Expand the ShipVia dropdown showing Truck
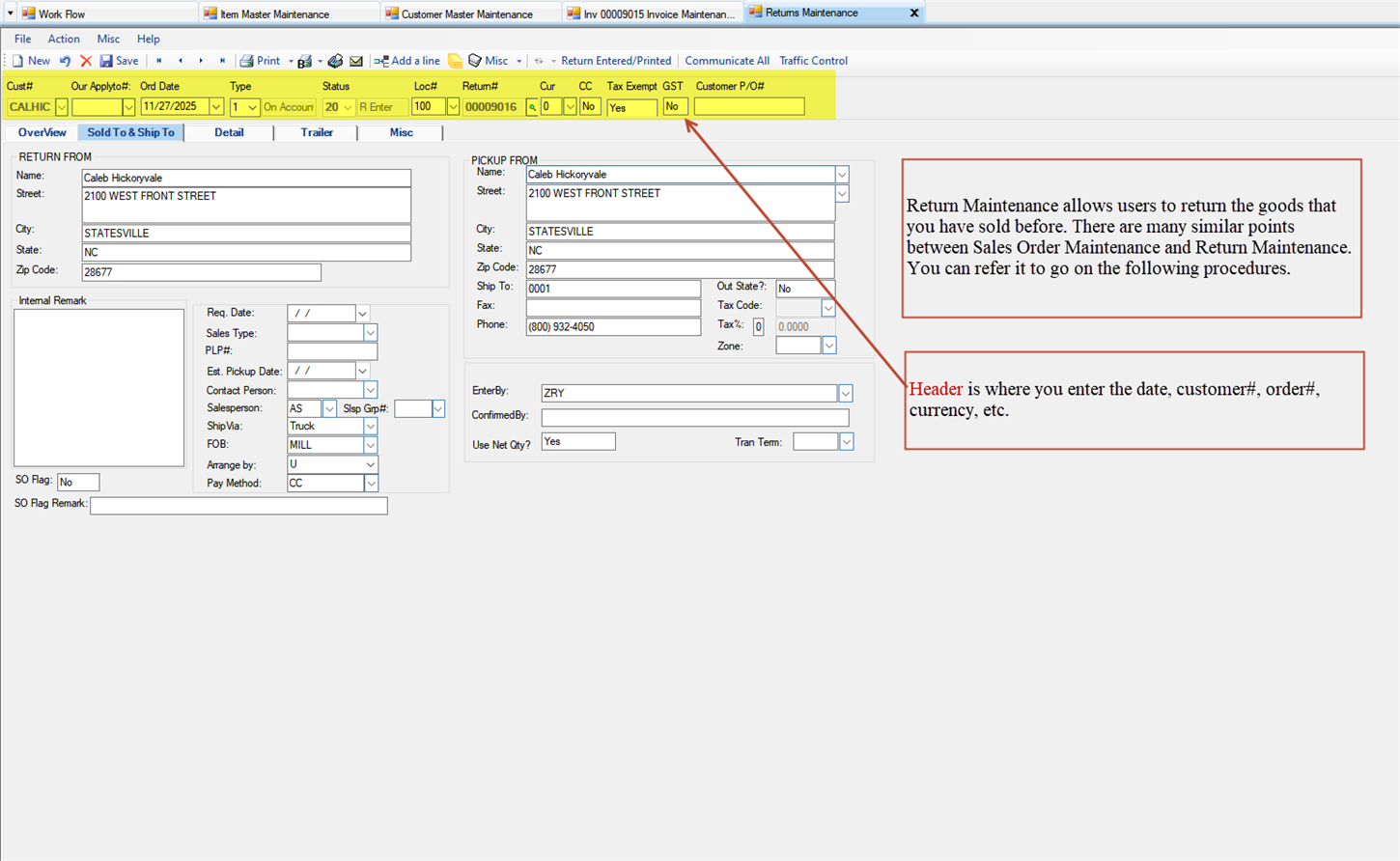This screenshot has width=1400, height=861. click(371, 426)
